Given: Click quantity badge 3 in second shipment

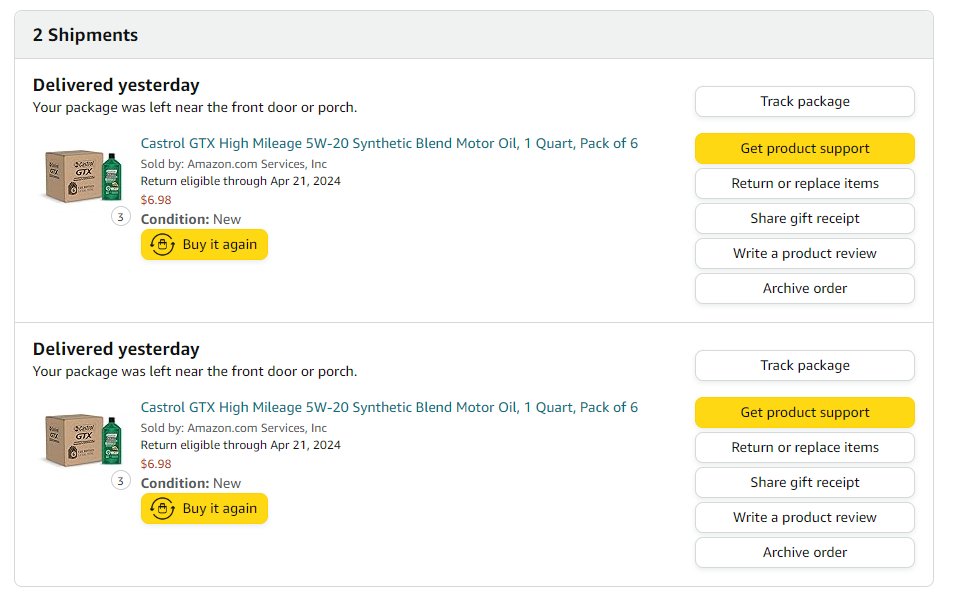Looking at the screenshot, I should click(x=121, y=480).
